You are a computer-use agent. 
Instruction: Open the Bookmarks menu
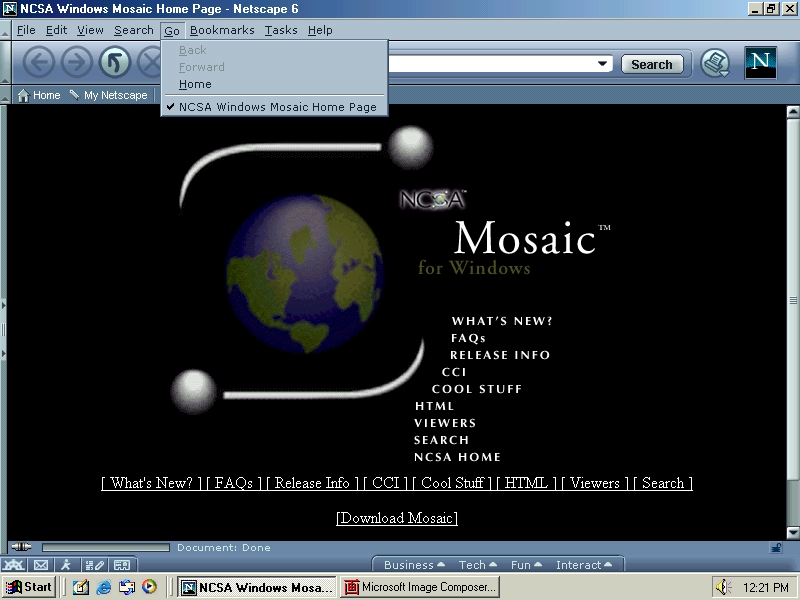[x=222, y=30]
